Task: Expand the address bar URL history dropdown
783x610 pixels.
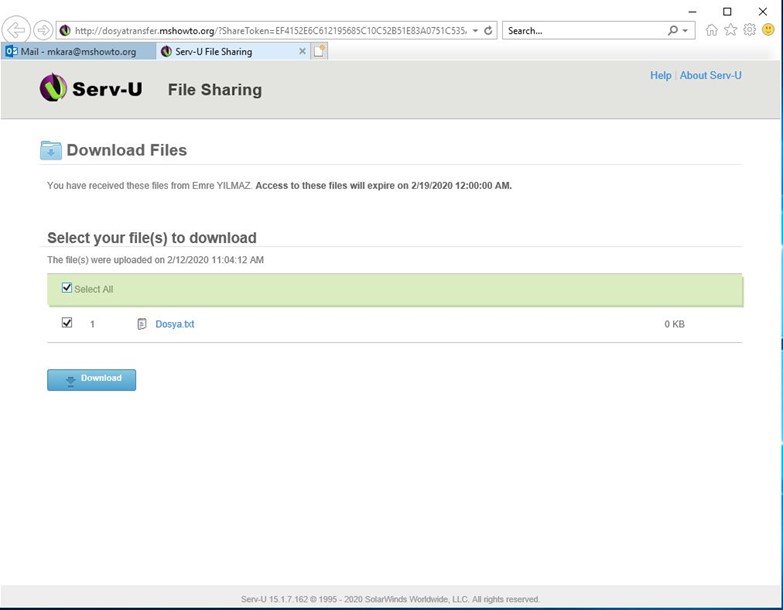Action: [475, 30]
